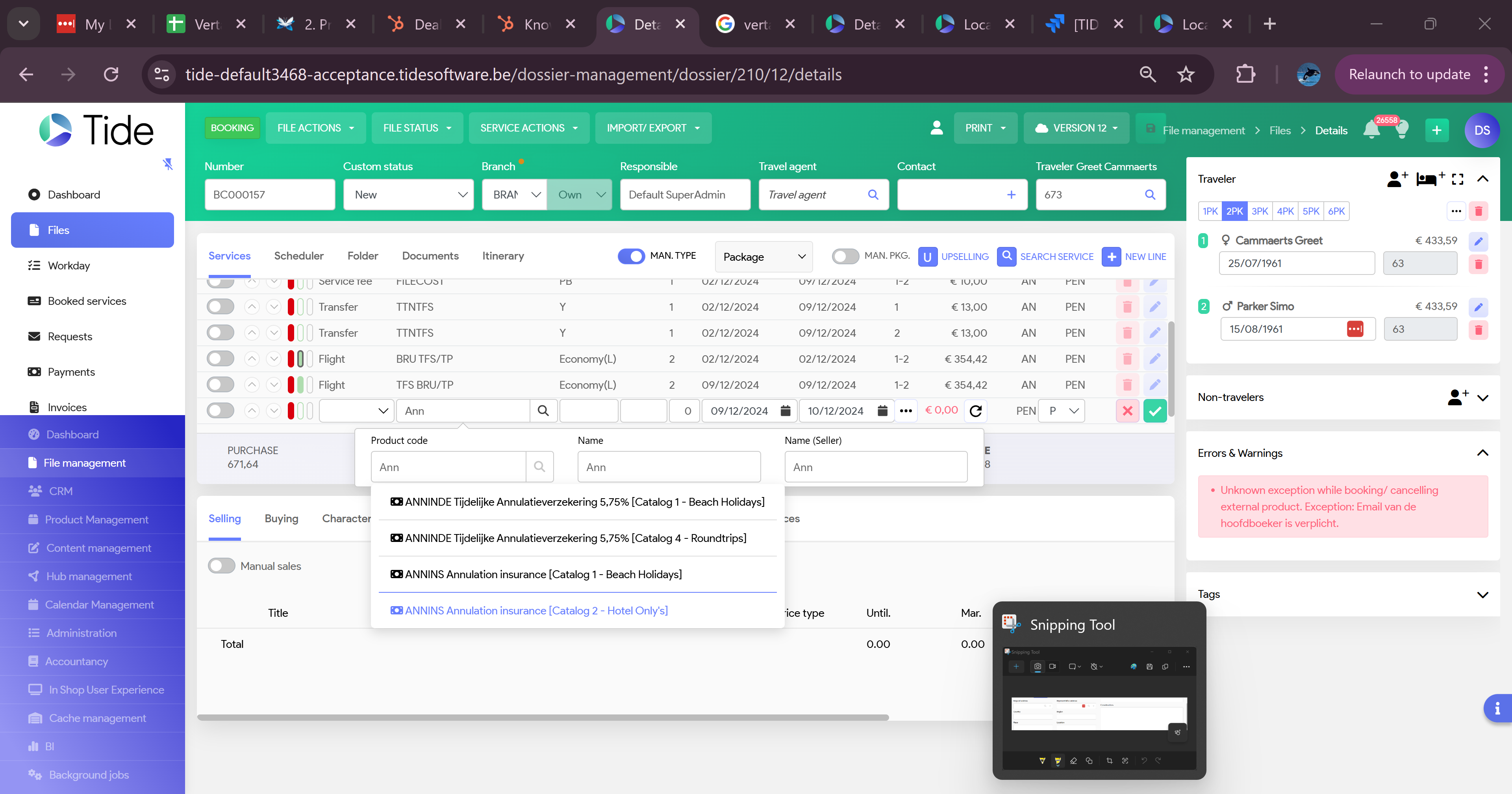1512x794 pixels.
Task: Switch to the Scheduler tab
Action: click(299, 256)
